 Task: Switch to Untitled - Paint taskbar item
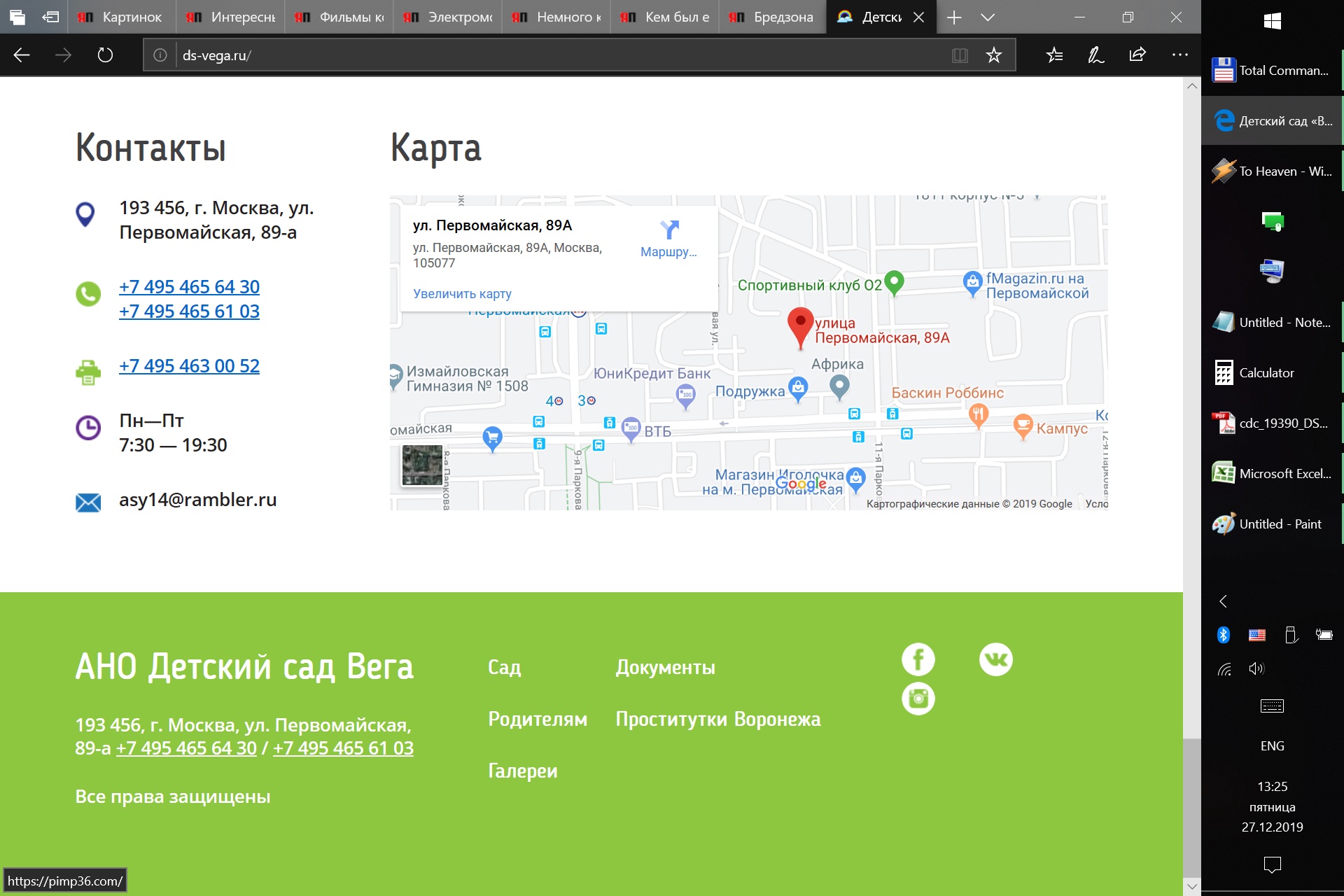(1273, 524)
